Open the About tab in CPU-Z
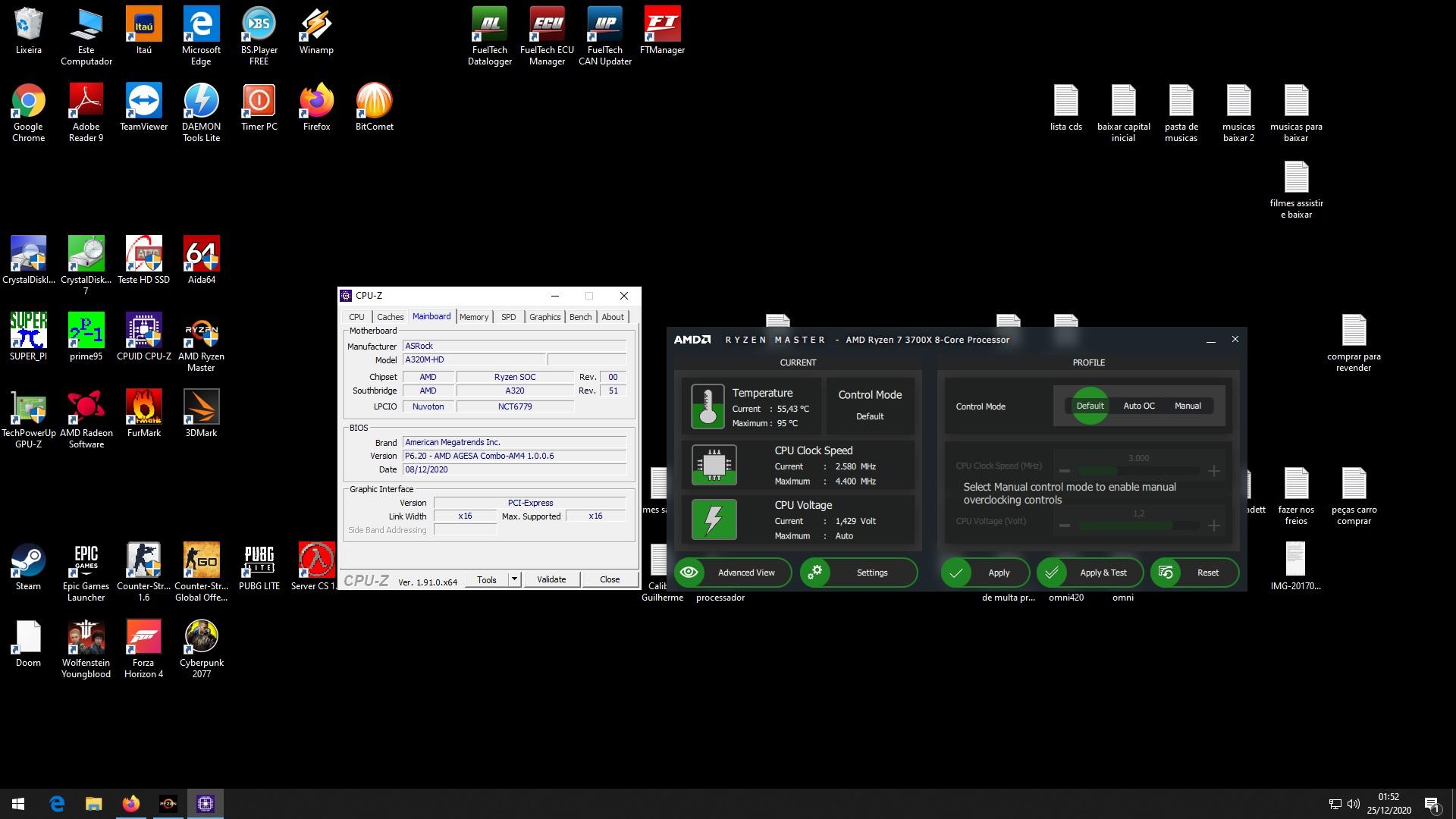 (613, 317)
